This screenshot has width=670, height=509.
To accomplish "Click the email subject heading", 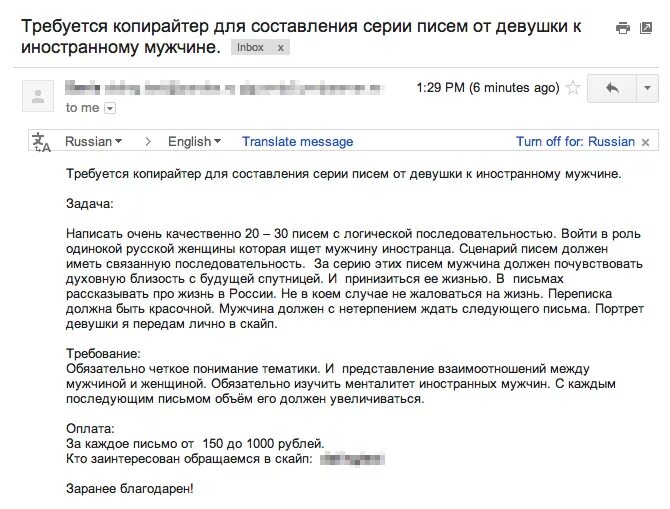I will [x=301, y=36].
